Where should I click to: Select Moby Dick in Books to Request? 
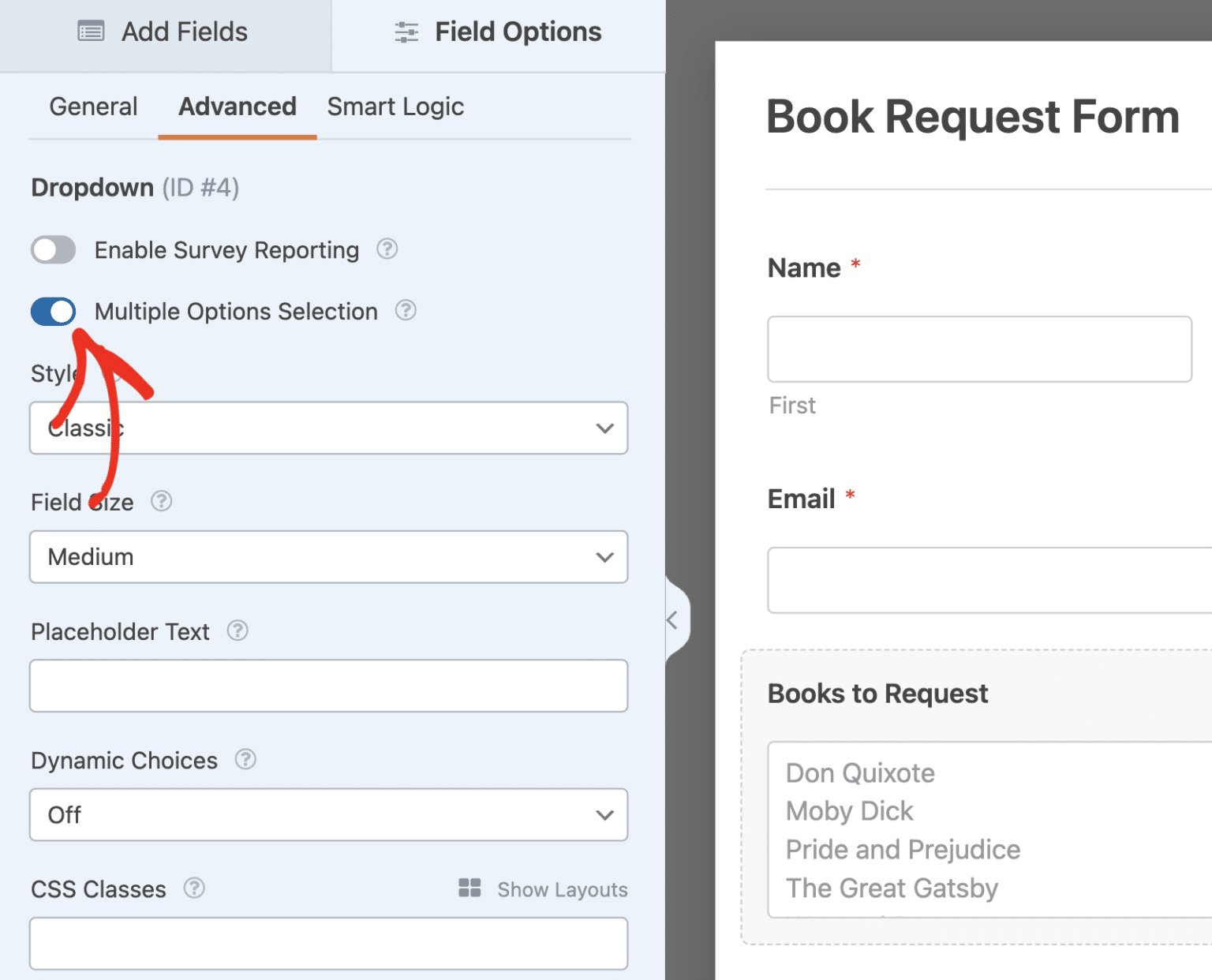coord(849,810)
